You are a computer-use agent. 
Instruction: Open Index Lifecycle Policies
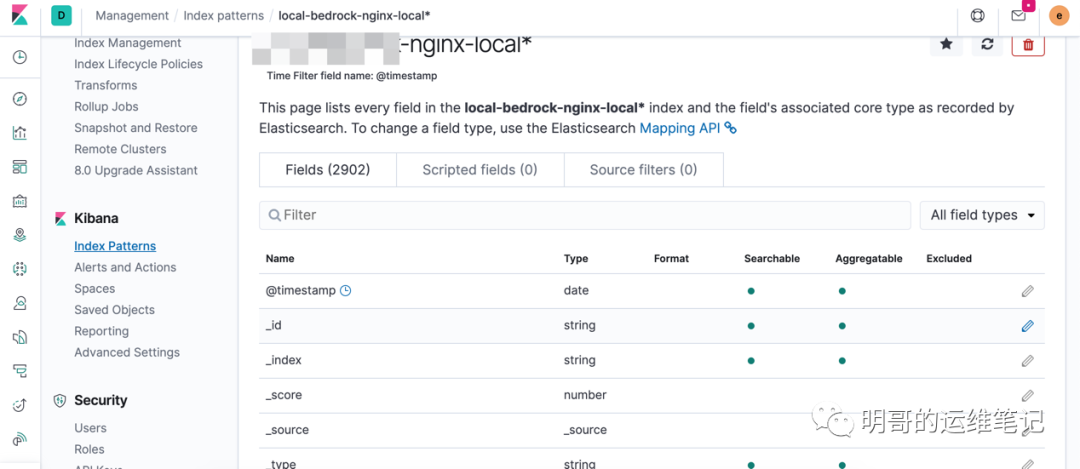click(x=138, y=64)
